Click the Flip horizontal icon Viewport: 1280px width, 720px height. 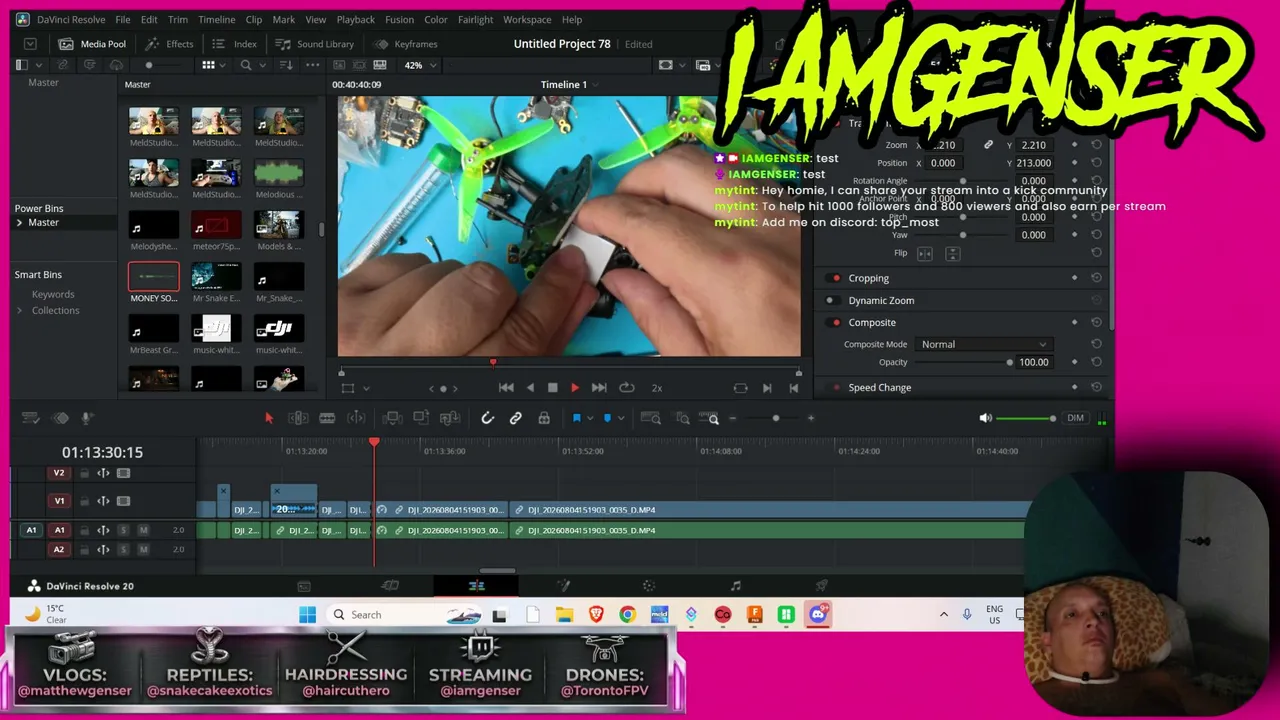(x=925, y=254)
